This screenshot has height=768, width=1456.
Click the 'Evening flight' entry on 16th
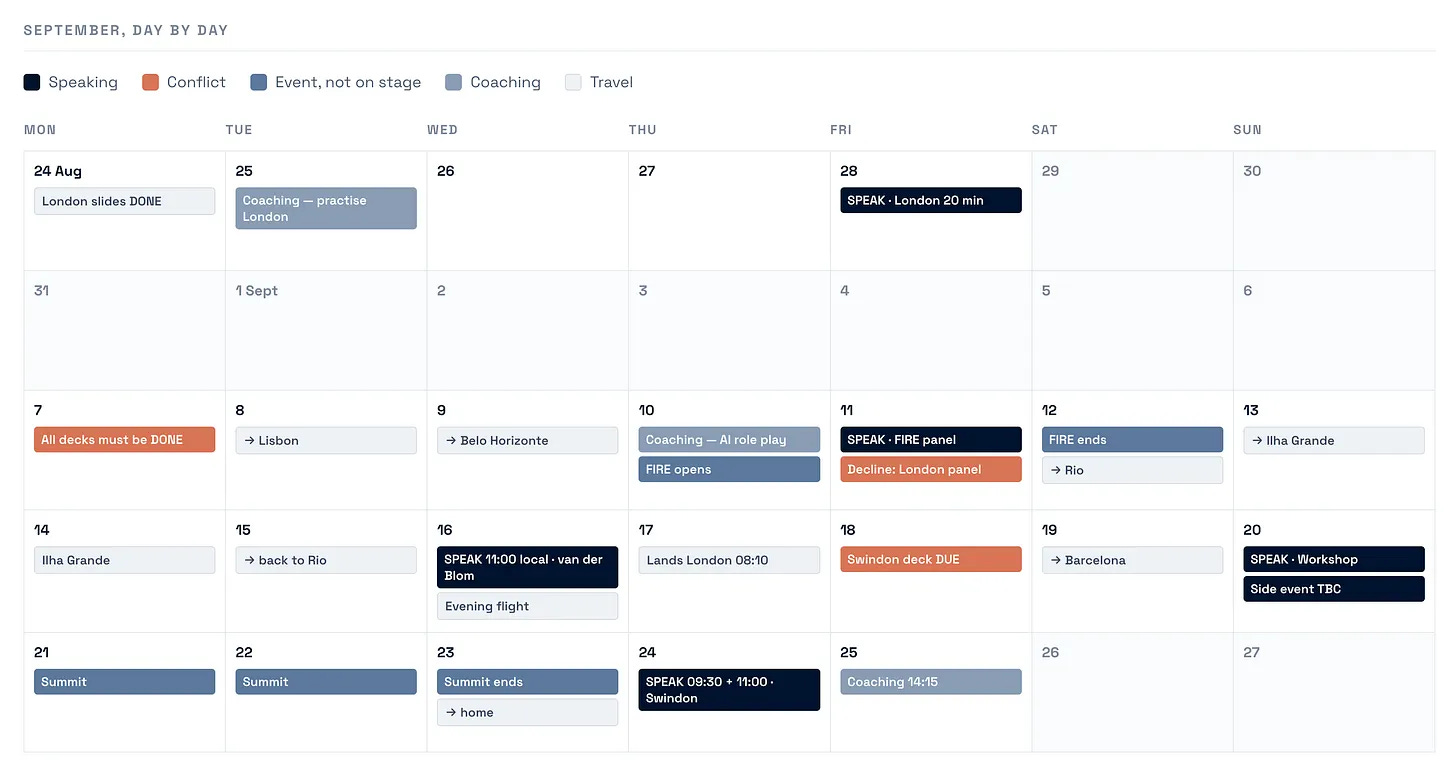tap(528, 606)
